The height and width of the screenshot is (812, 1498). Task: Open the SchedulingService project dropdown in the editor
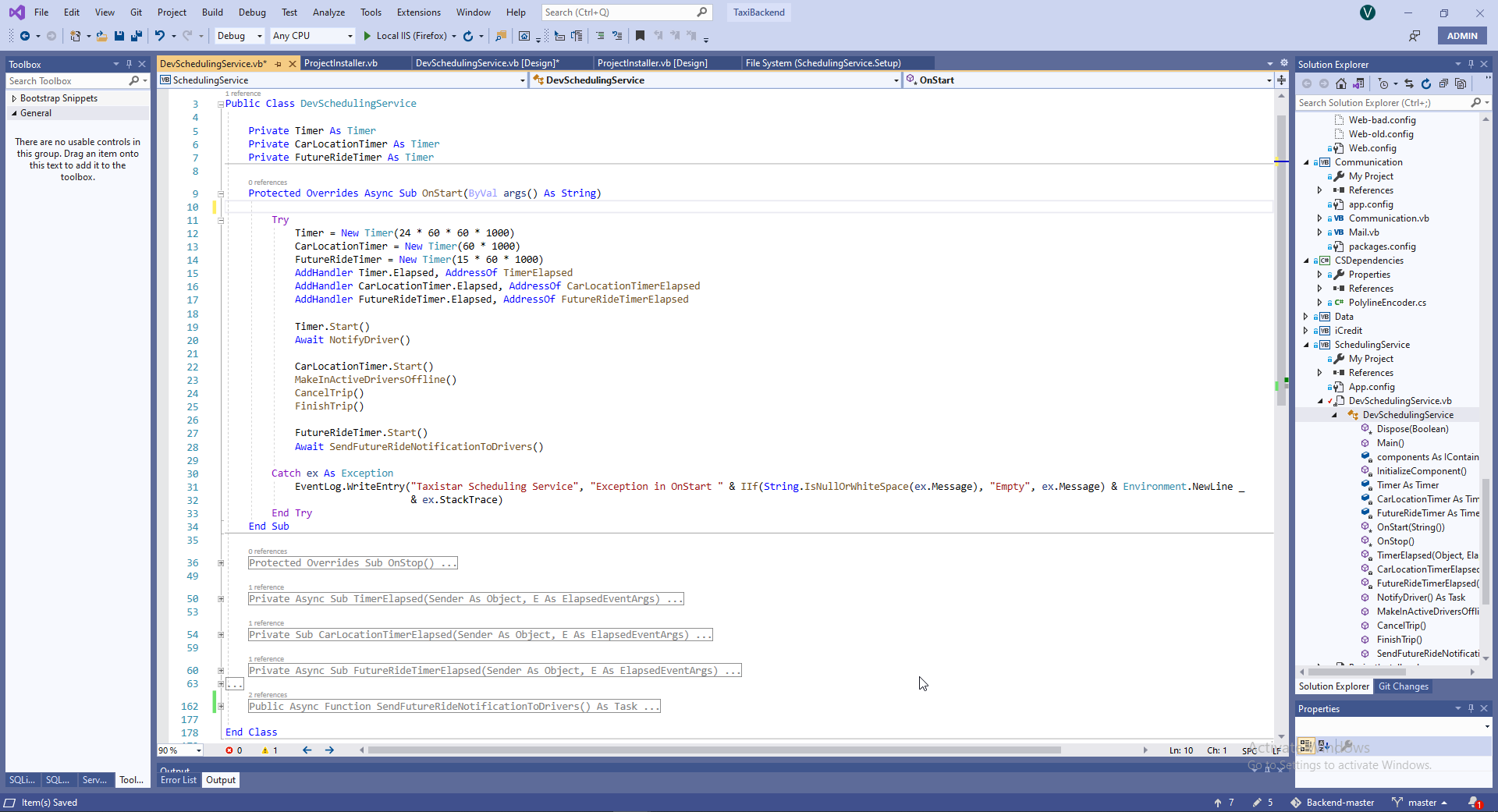click(343, 80)
